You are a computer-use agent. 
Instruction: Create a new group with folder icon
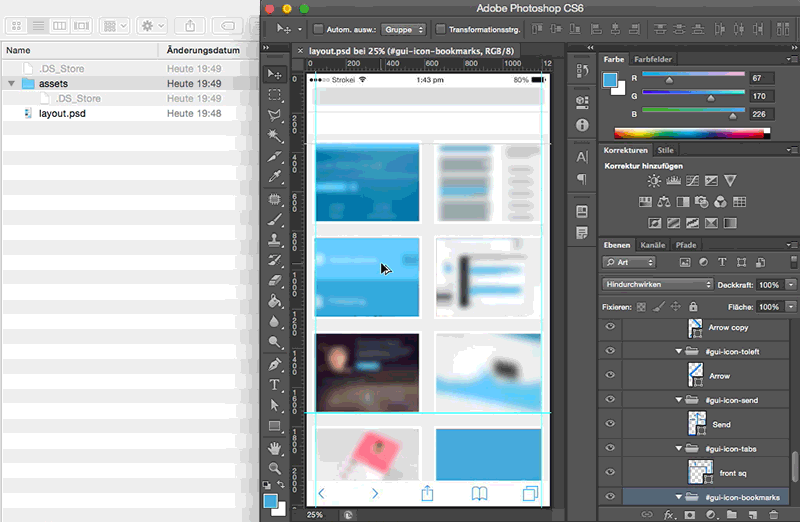pyautogui.click(x=732, y=514)
